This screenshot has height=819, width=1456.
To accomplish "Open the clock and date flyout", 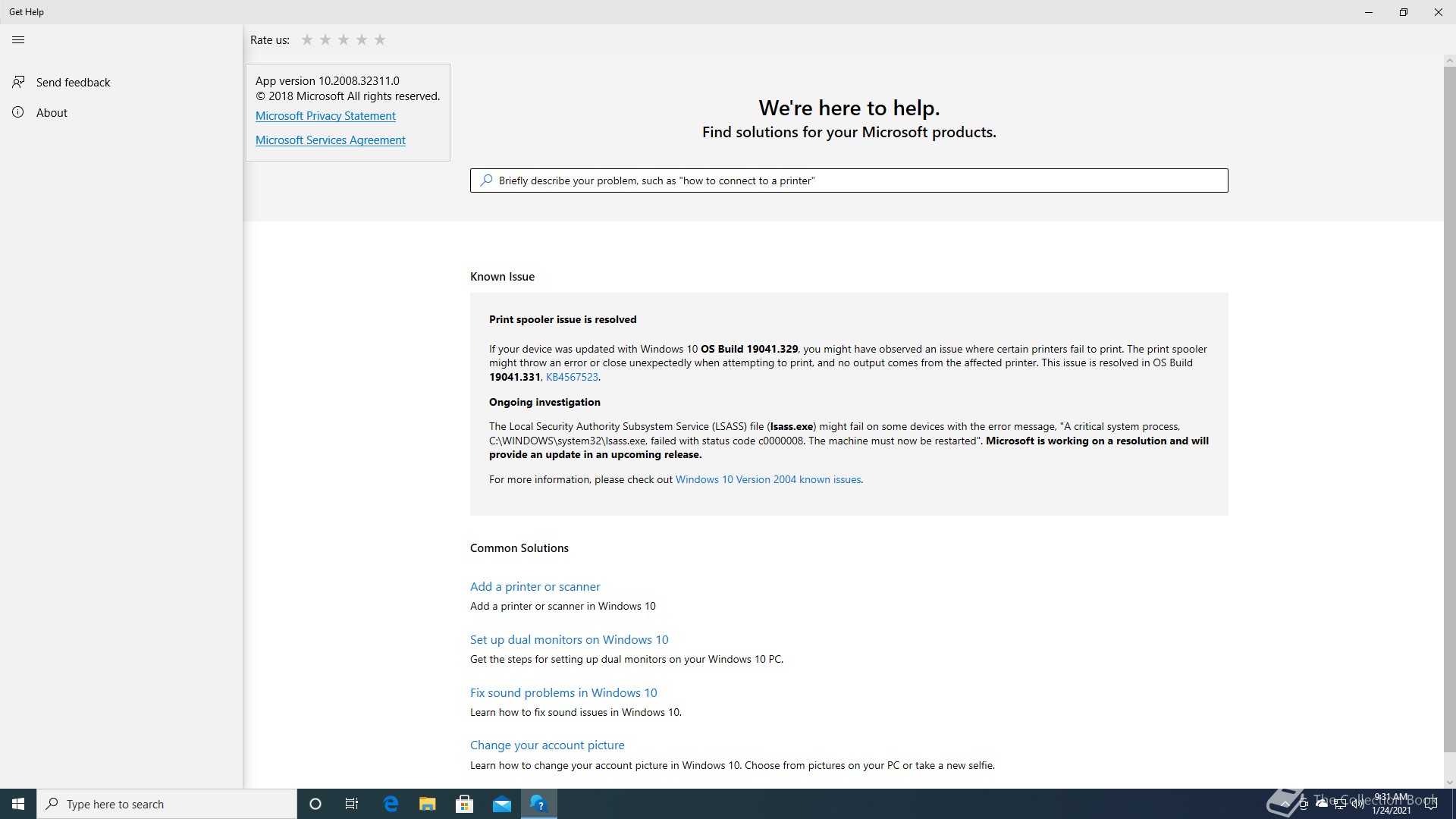I will pos(1391,804).
